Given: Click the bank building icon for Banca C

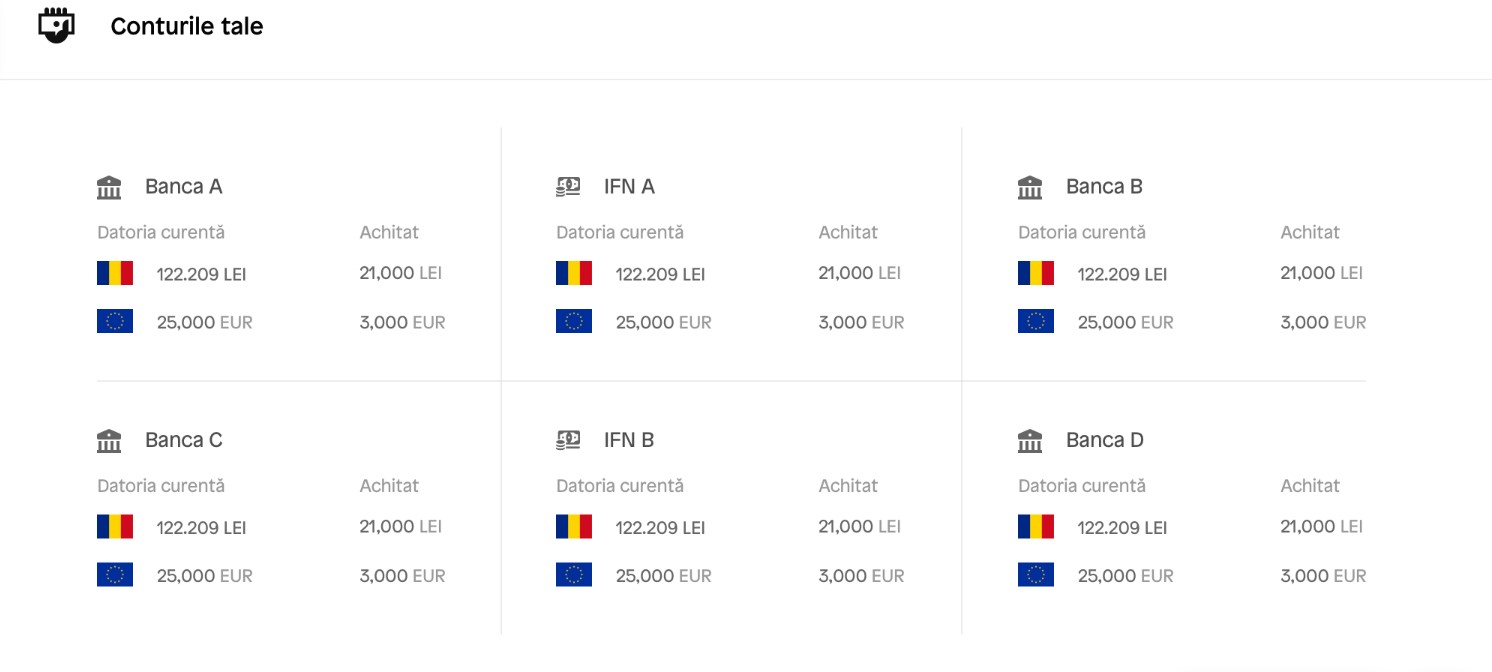Looking at the screenshot, I should [x=109, y=441].
